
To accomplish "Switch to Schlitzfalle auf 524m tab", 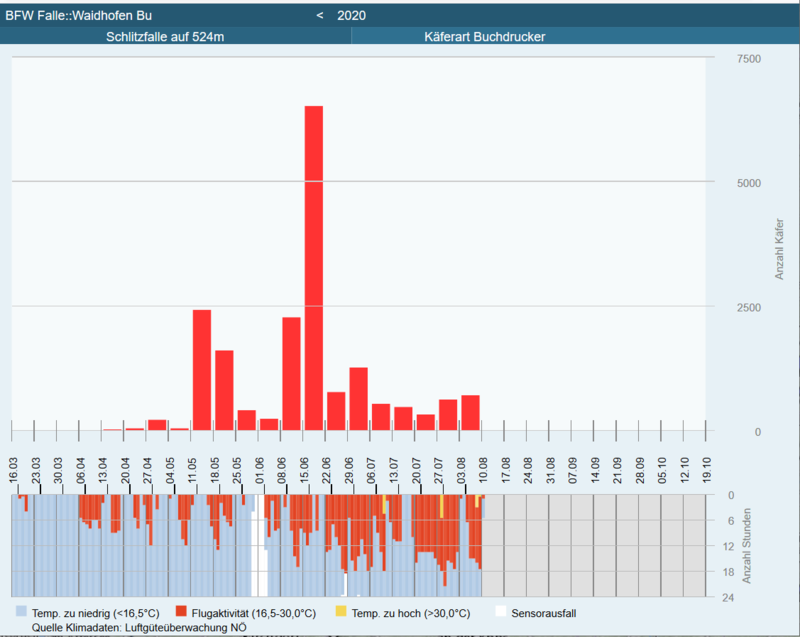I will click(176, 37).
